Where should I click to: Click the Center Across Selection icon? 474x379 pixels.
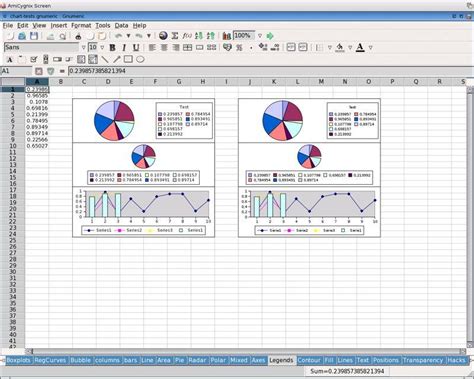(x=188, y=48)
